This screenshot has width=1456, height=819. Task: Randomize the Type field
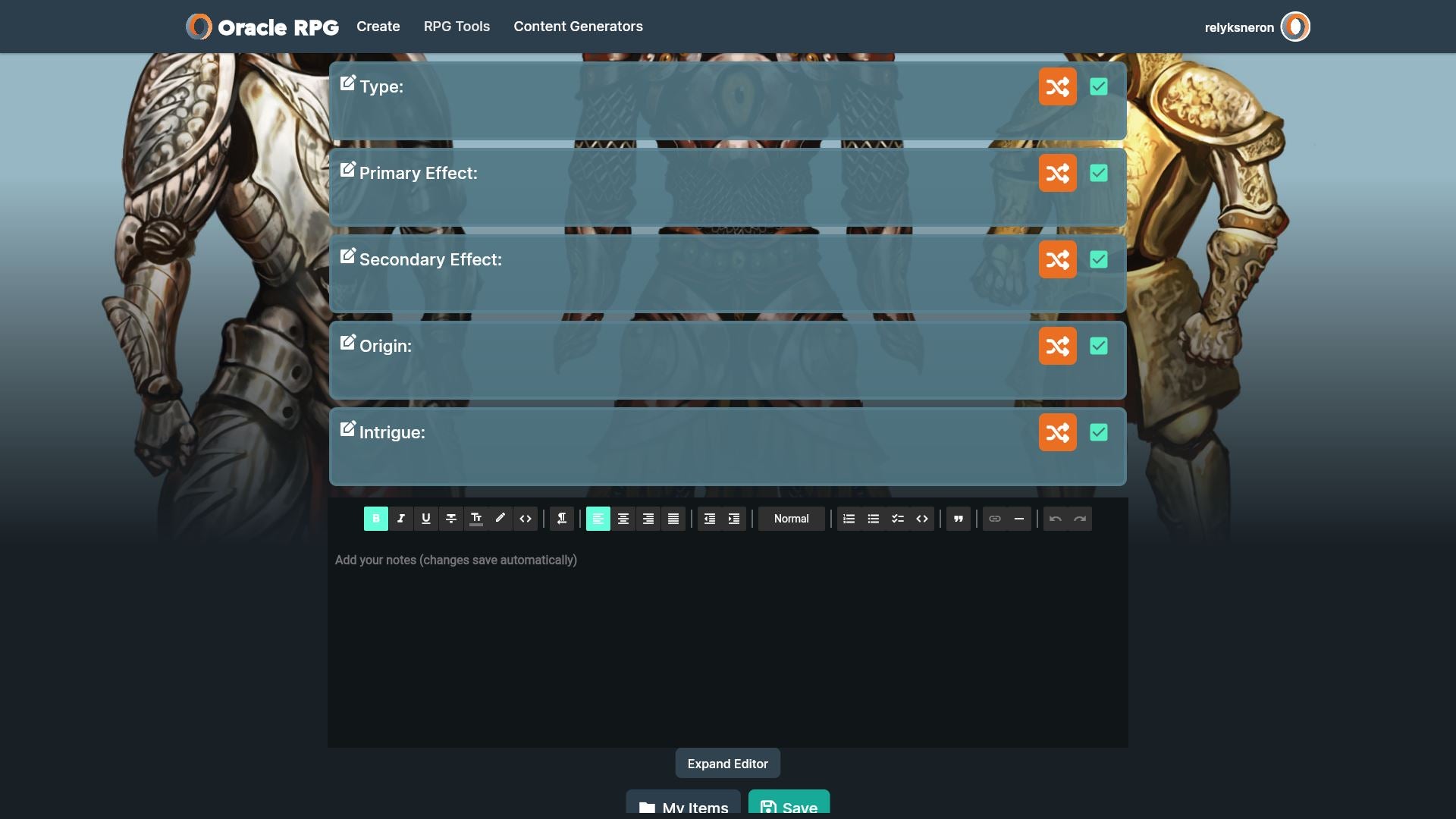coord(1057,86)
